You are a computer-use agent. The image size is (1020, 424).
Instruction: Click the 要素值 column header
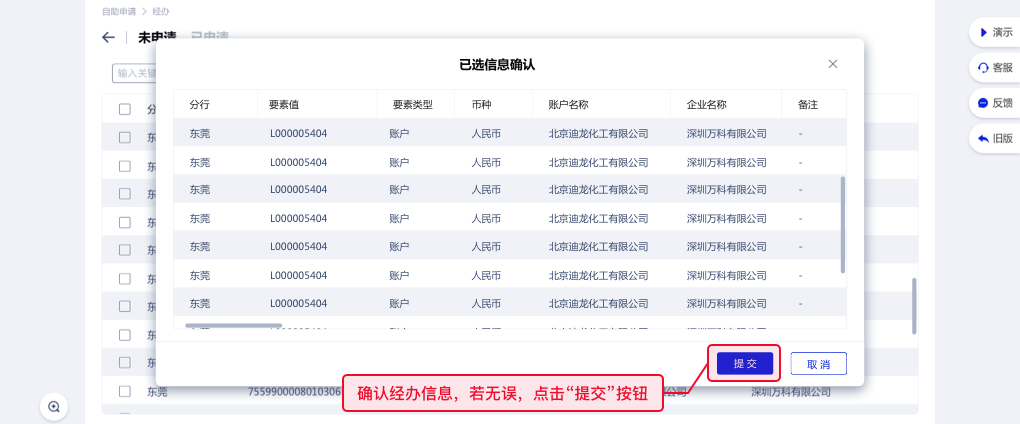[285, 104]
